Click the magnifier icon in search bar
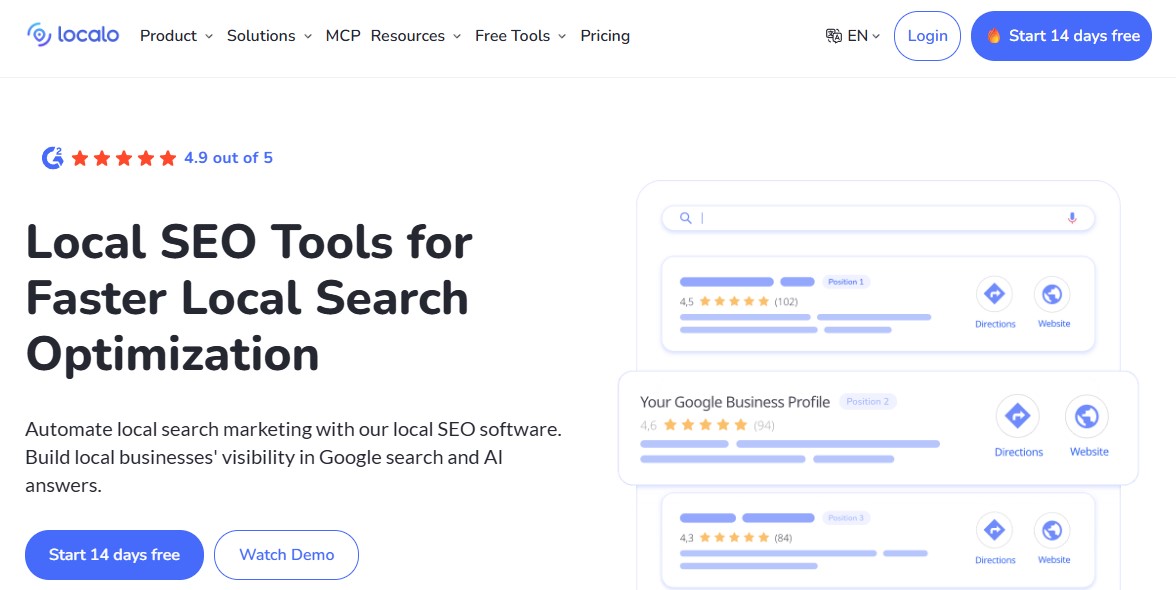 [686, 218]
